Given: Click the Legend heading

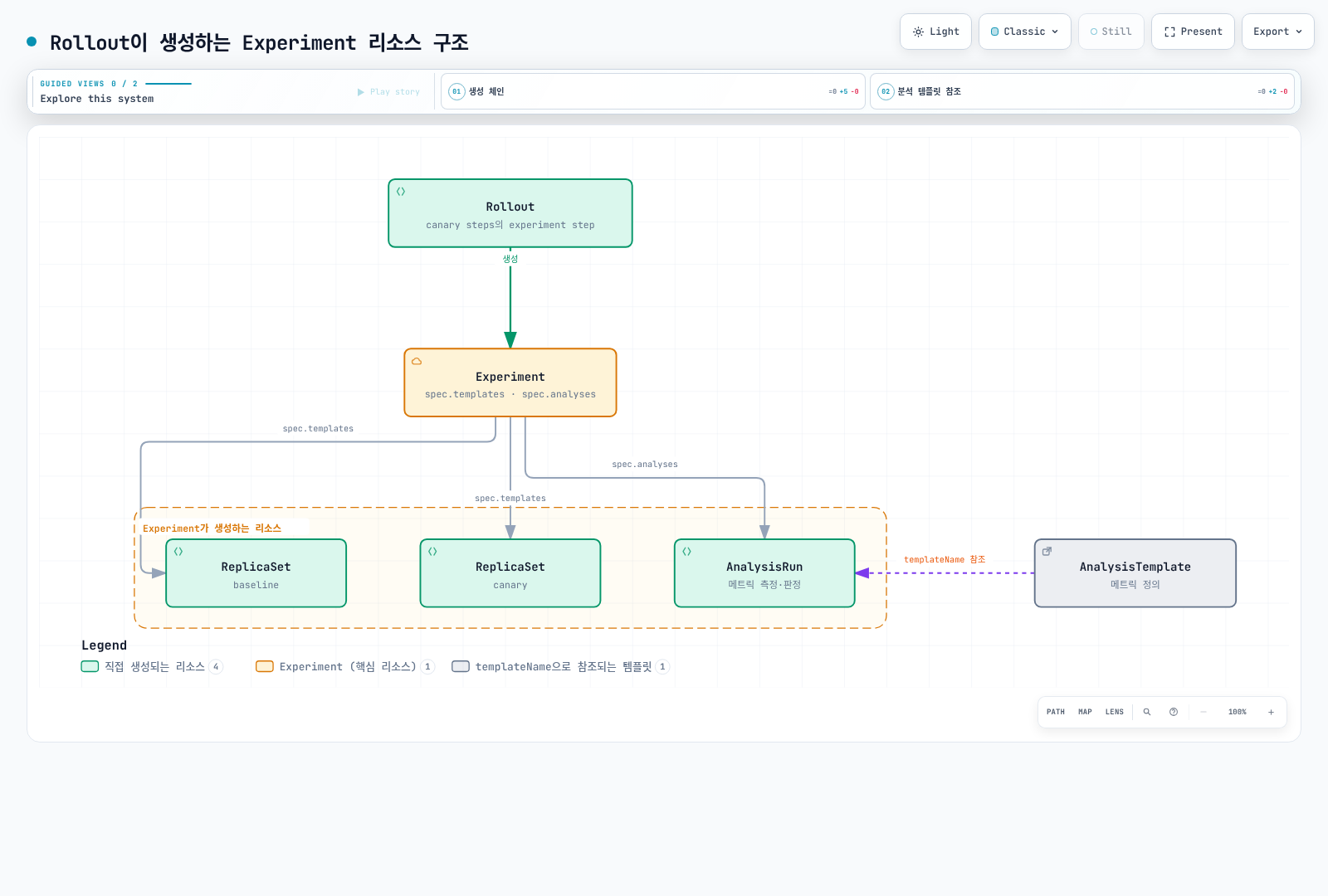Looking at the screenshot, I should pyautogui.click(x=105, y=645).
